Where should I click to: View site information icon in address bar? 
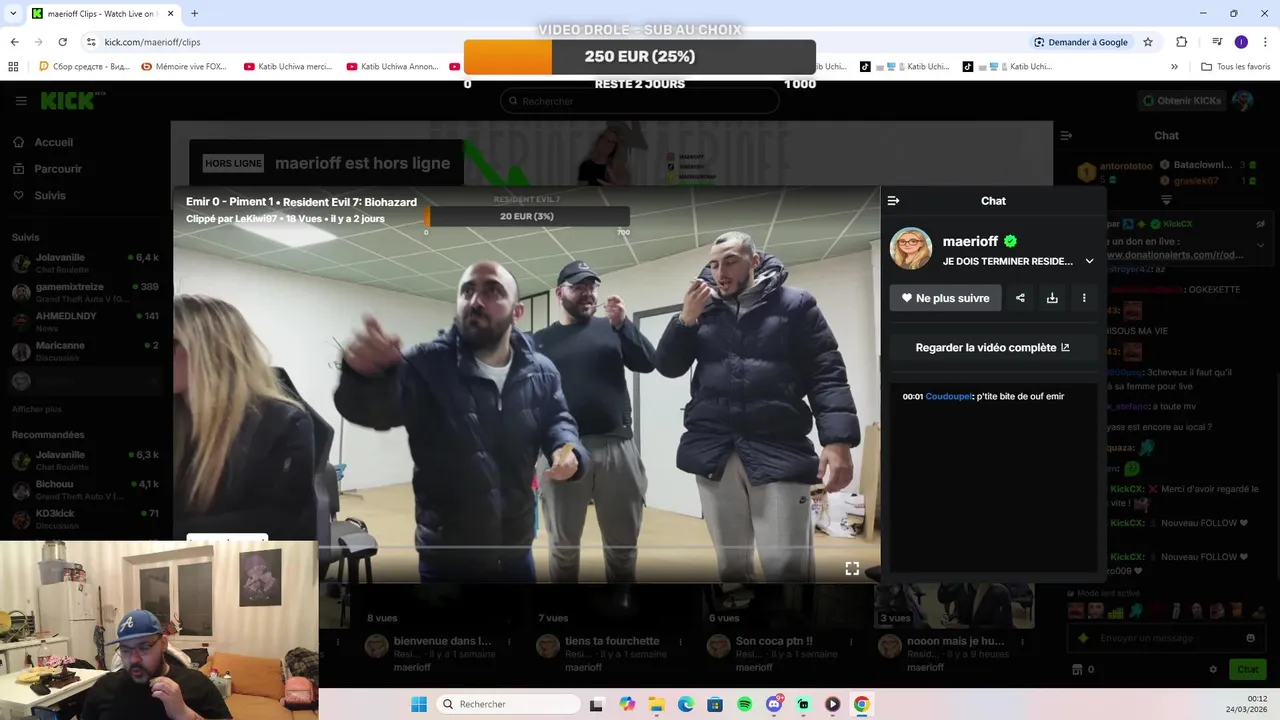point(91,42)
